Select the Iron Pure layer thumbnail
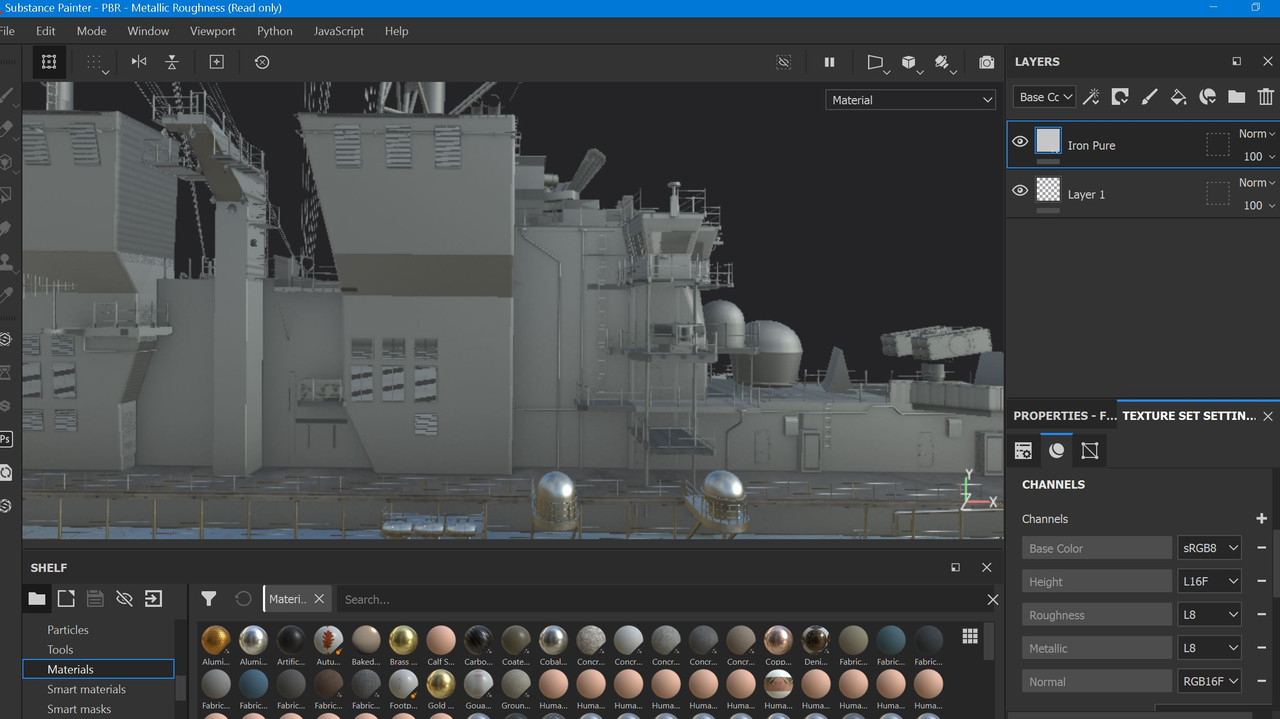 click(1048, 140)
